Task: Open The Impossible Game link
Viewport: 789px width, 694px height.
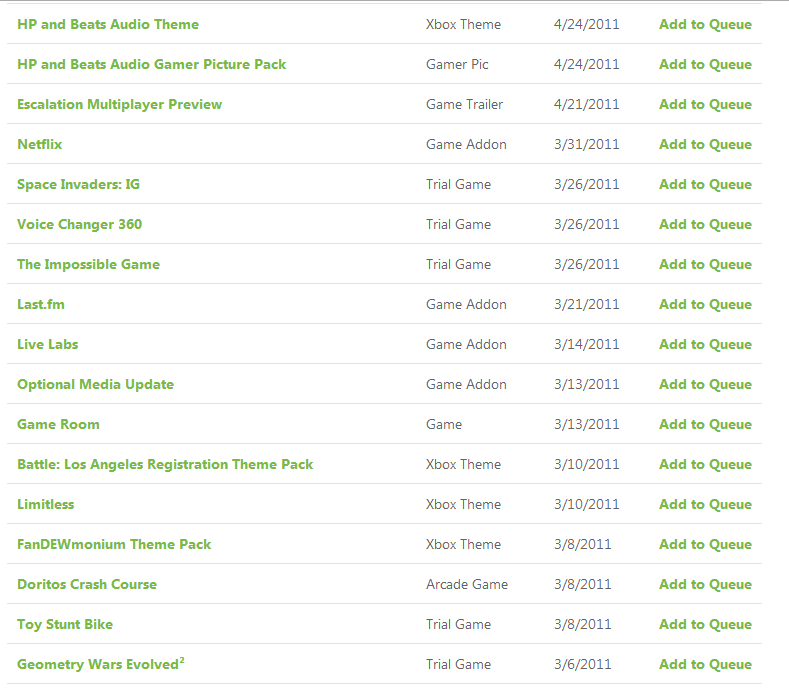Action: [89, 264]
